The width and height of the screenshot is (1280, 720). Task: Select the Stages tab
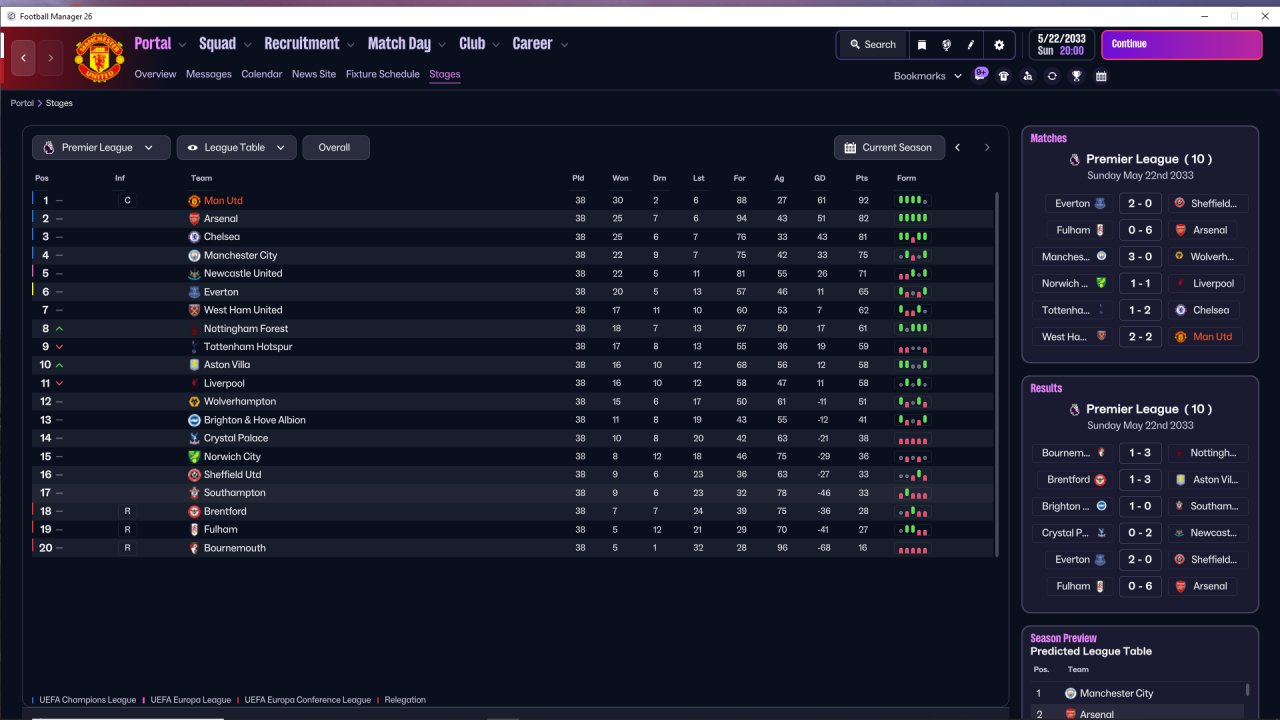[445, 74]
